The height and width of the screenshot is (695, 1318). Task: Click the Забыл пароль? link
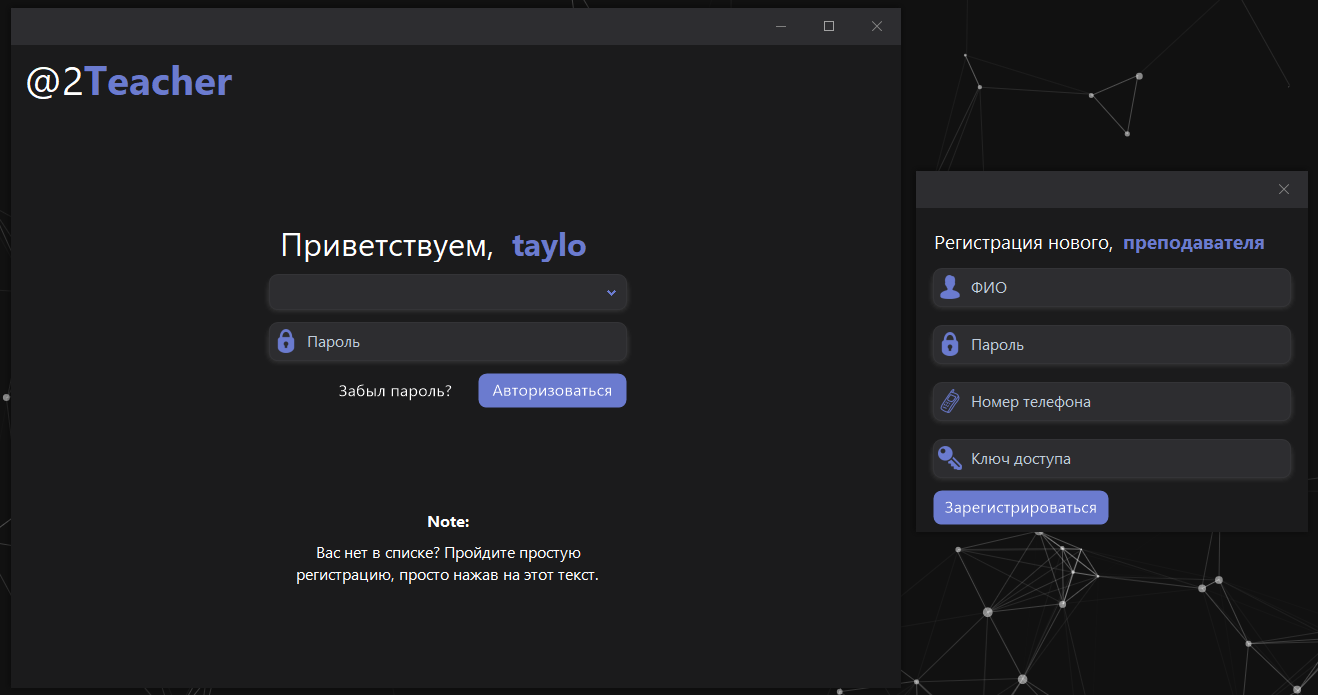pos(395,391)
